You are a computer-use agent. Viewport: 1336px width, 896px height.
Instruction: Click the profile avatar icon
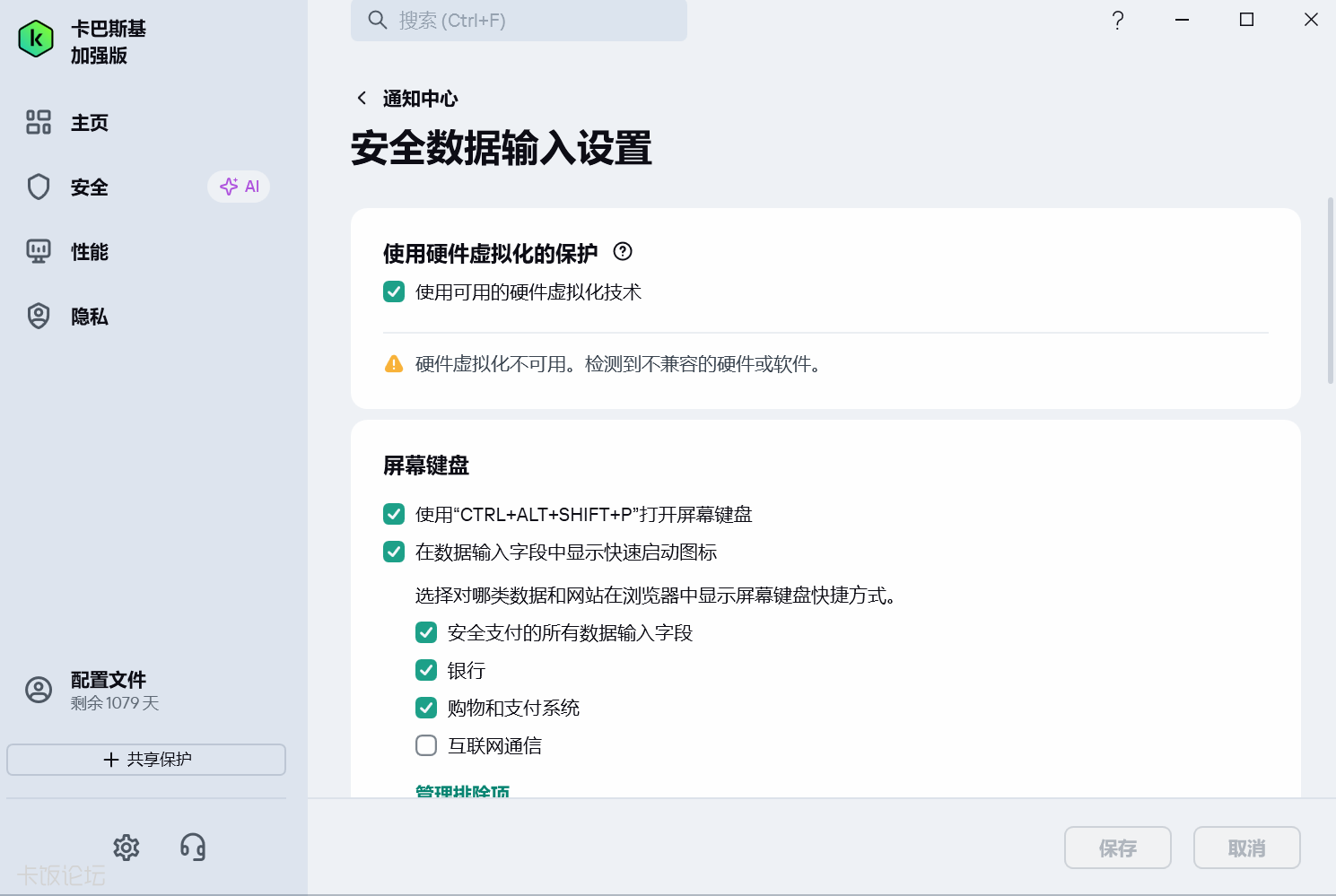(39, 690)
